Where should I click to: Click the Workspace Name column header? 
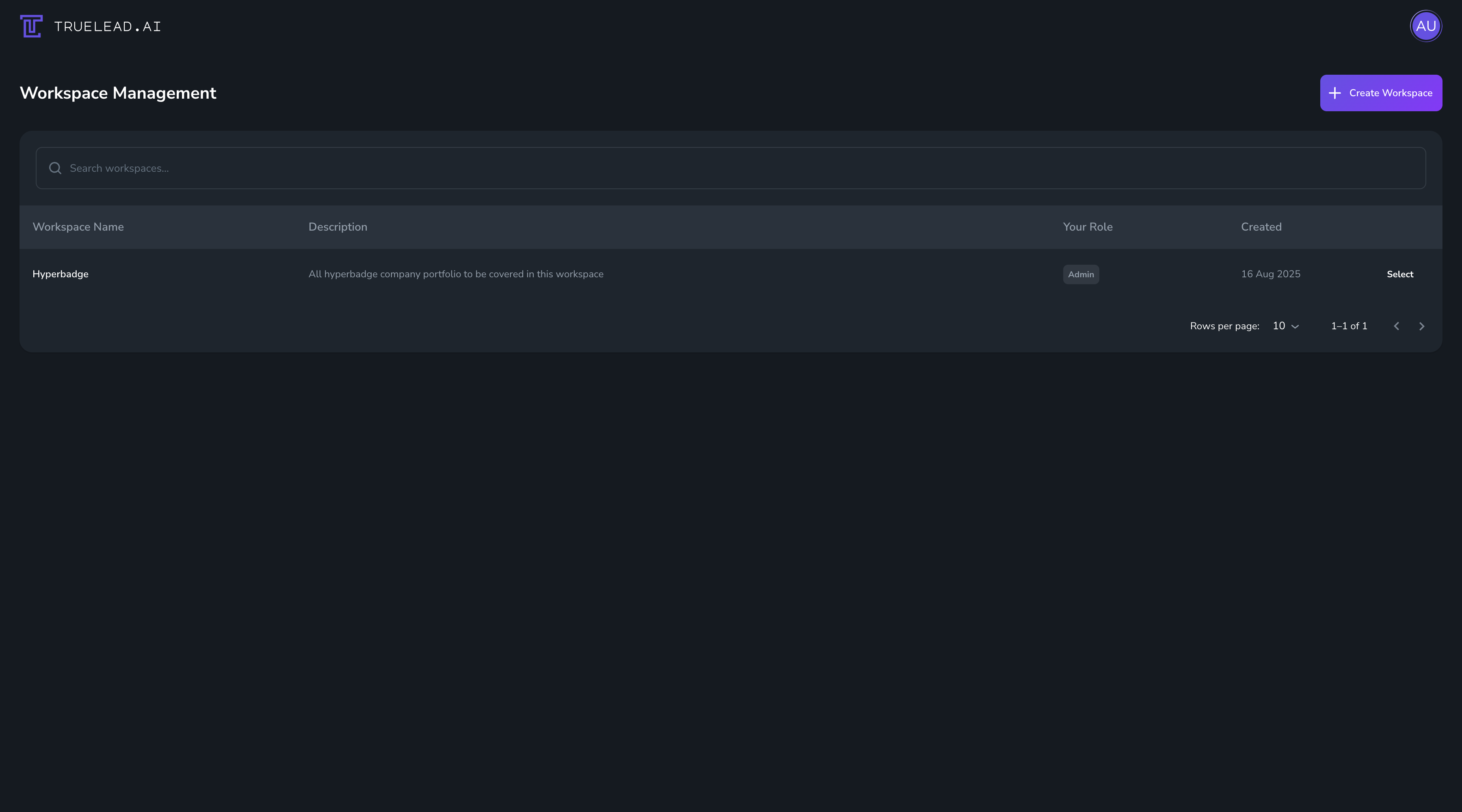coord(78,227)
